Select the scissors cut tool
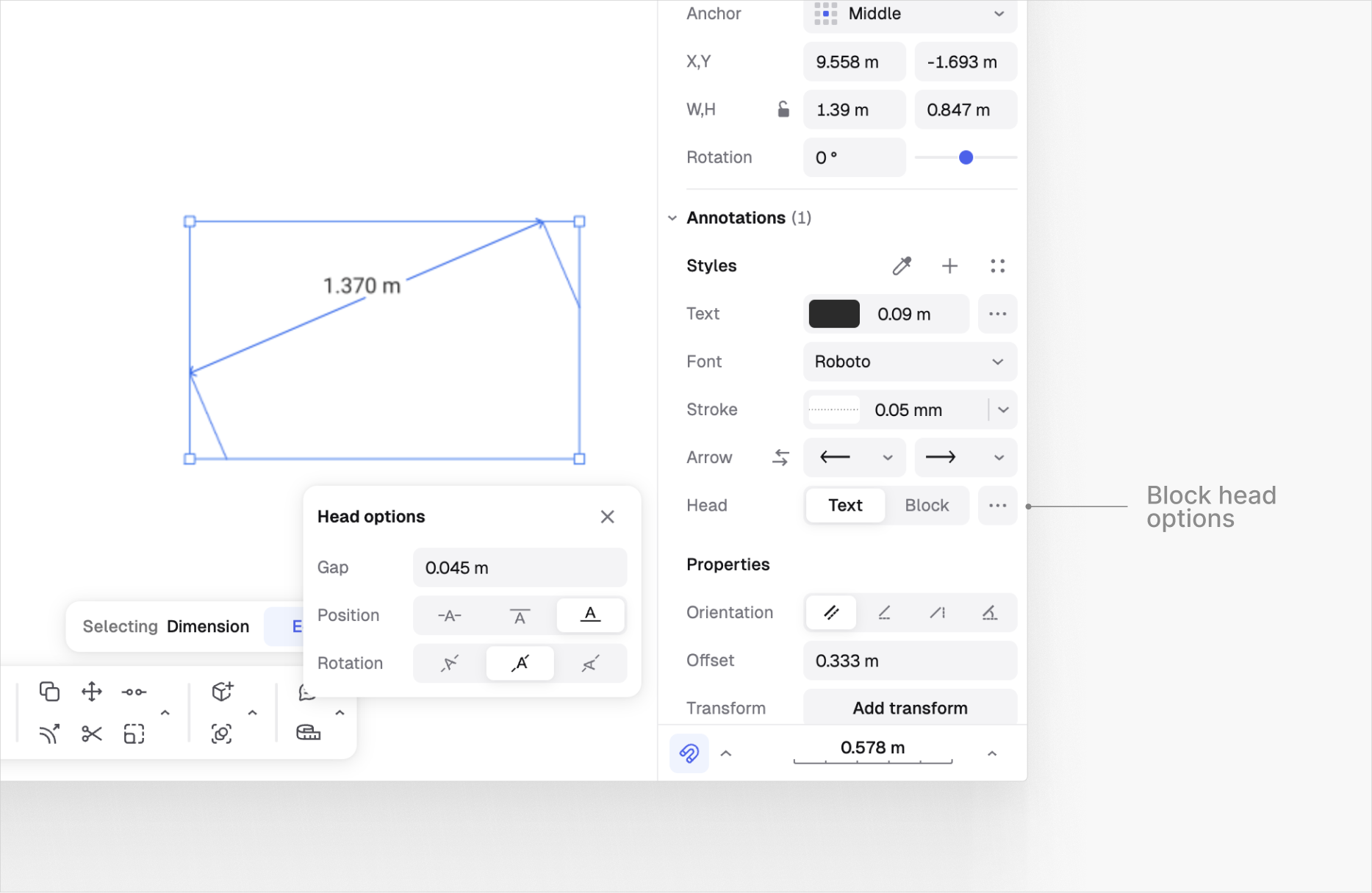The image size is (1372, 893). tap(92, 734)
